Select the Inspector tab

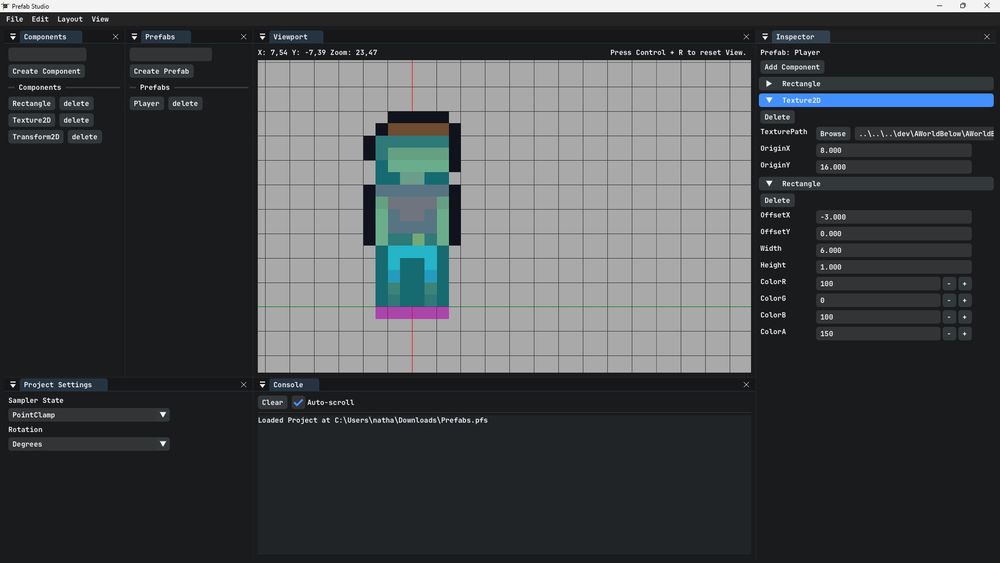[x=800, y=37]
